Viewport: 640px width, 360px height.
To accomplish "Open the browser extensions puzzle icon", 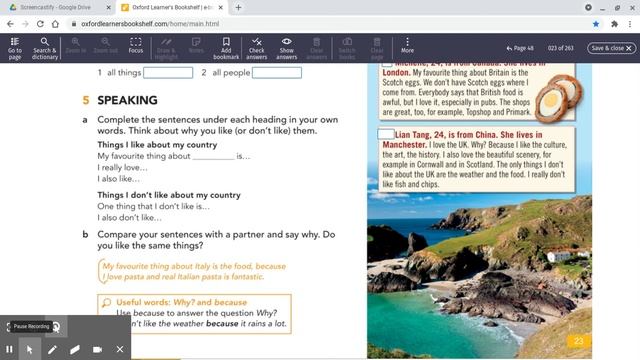I will [614, 24].
